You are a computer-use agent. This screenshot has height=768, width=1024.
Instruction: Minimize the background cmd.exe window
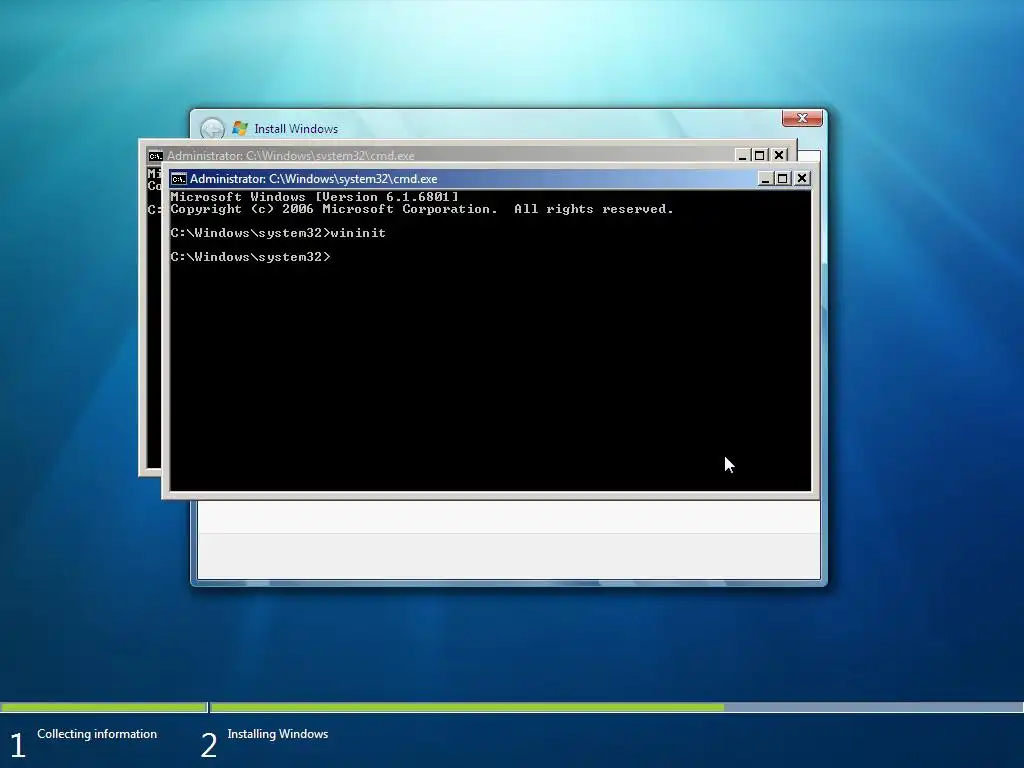pyautogui.click(x=742, y=155)
